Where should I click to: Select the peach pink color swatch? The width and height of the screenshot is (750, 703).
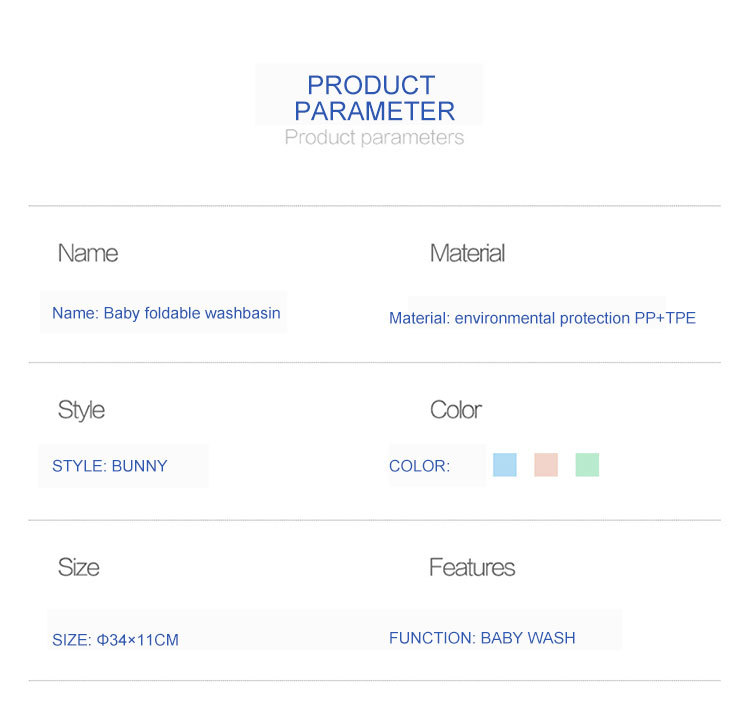(x=546, y=464)
